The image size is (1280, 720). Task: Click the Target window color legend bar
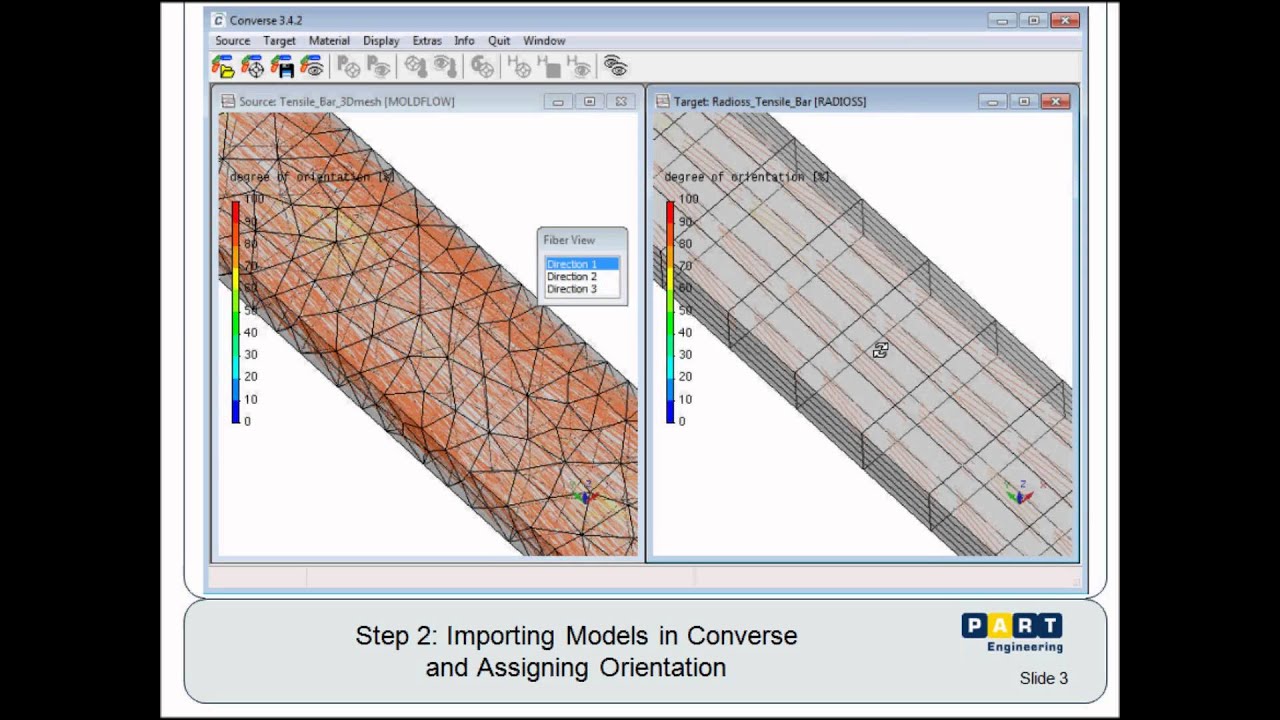pos(670,311)
